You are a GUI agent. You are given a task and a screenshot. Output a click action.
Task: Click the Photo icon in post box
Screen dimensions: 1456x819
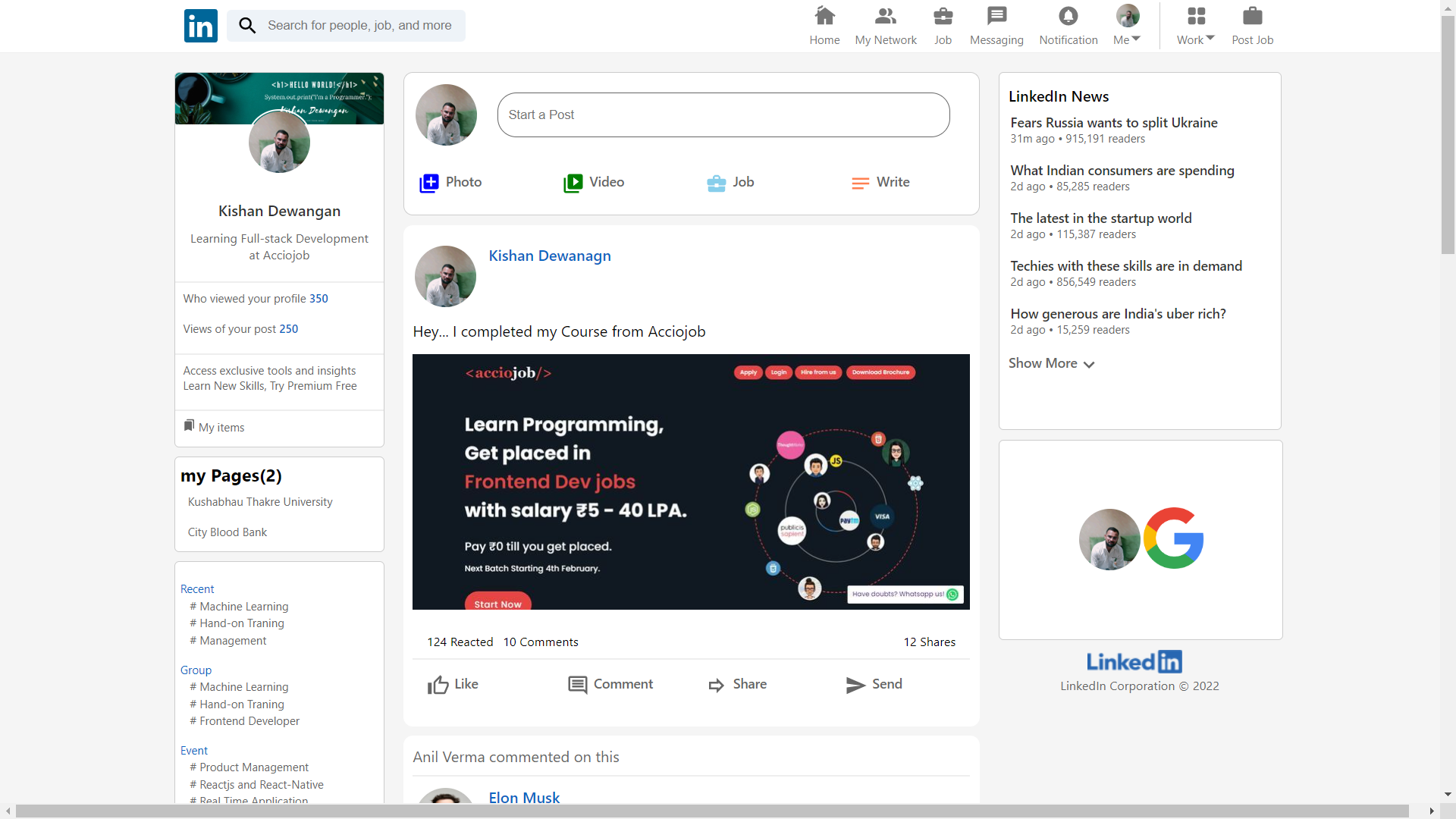(x=429, y=183)
